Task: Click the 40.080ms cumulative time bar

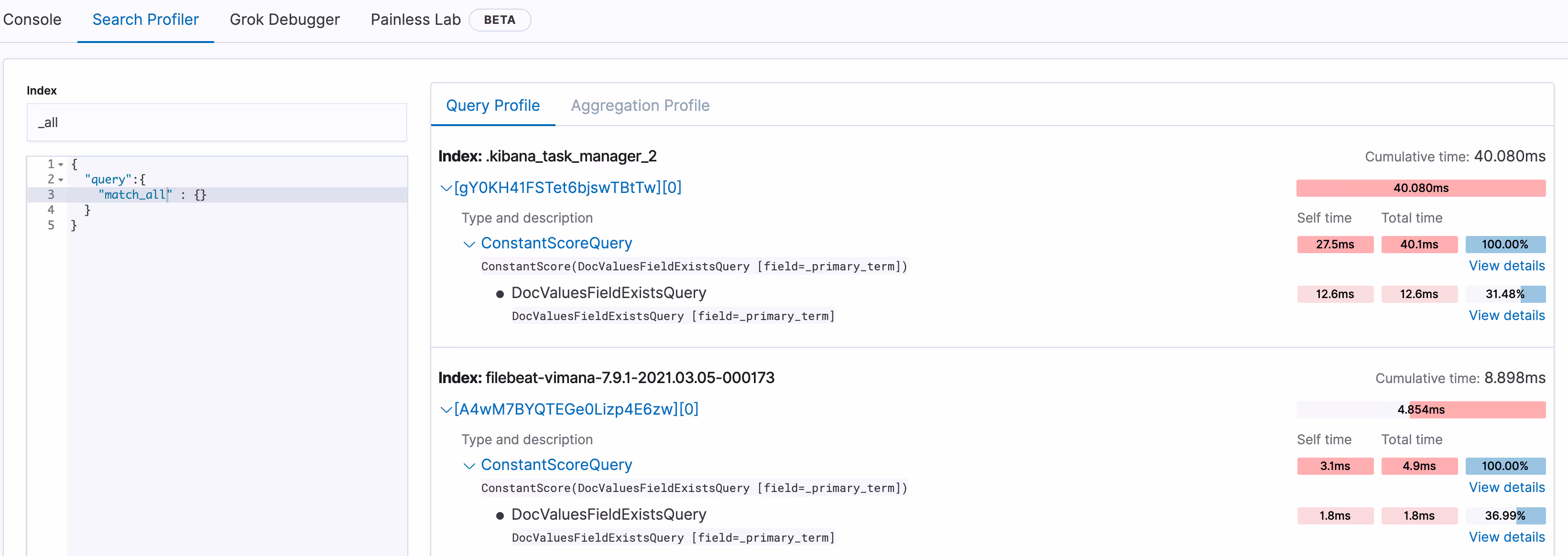Action: coord(1421,188)
